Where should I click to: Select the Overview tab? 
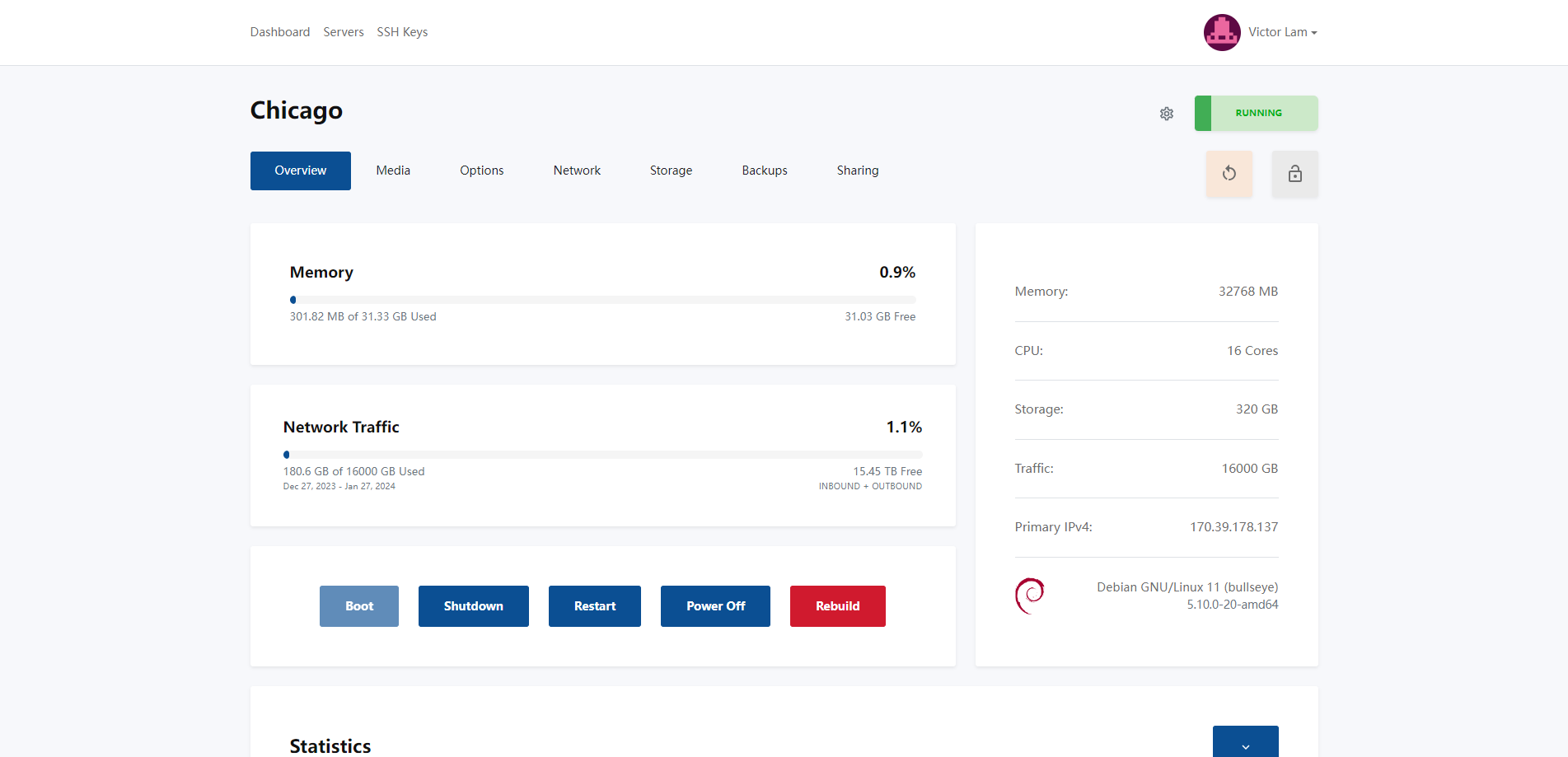pyautogui.click(x=301, y=171)
